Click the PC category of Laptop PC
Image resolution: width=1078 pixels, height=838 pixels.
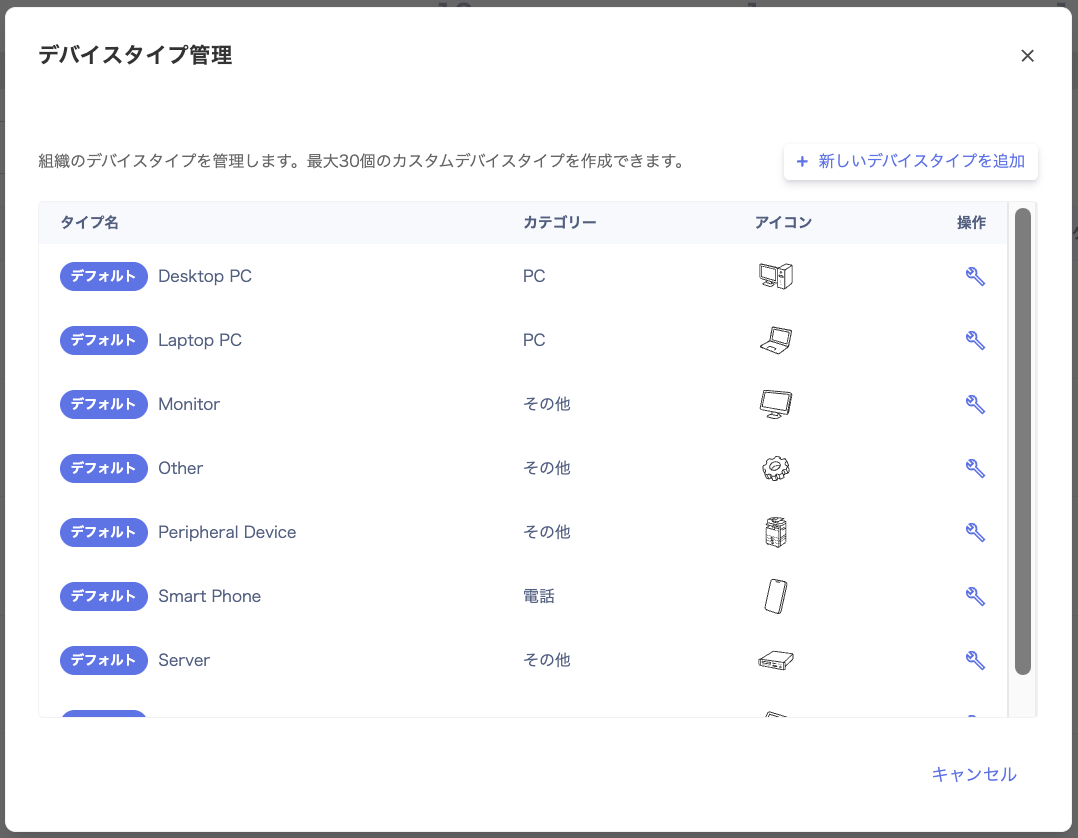coord(534,340)
